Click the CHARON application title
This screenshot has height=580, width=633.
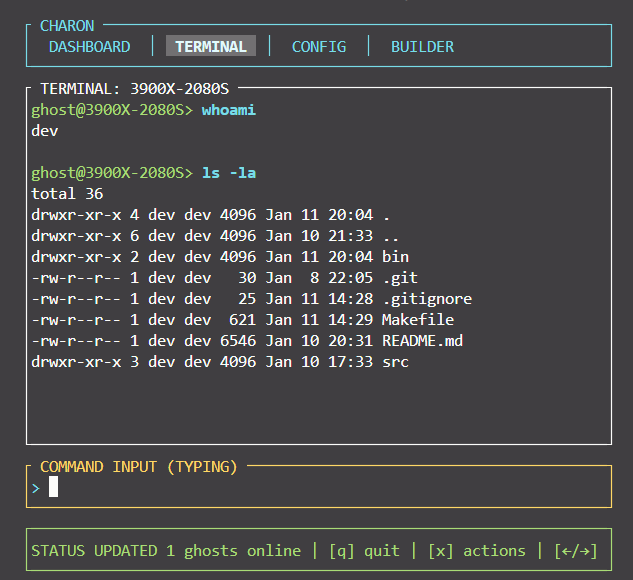tap(67, 25)
